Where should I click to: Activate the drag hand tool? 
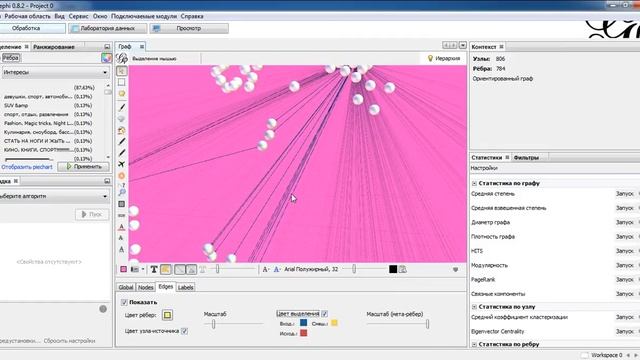[122, 94]
